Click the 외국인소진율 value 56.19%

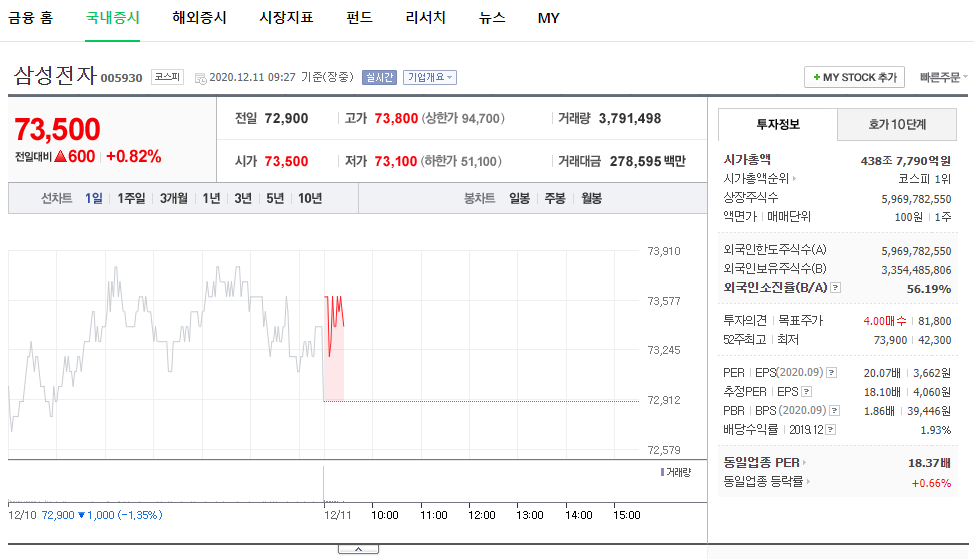click(x=929, y=289)
